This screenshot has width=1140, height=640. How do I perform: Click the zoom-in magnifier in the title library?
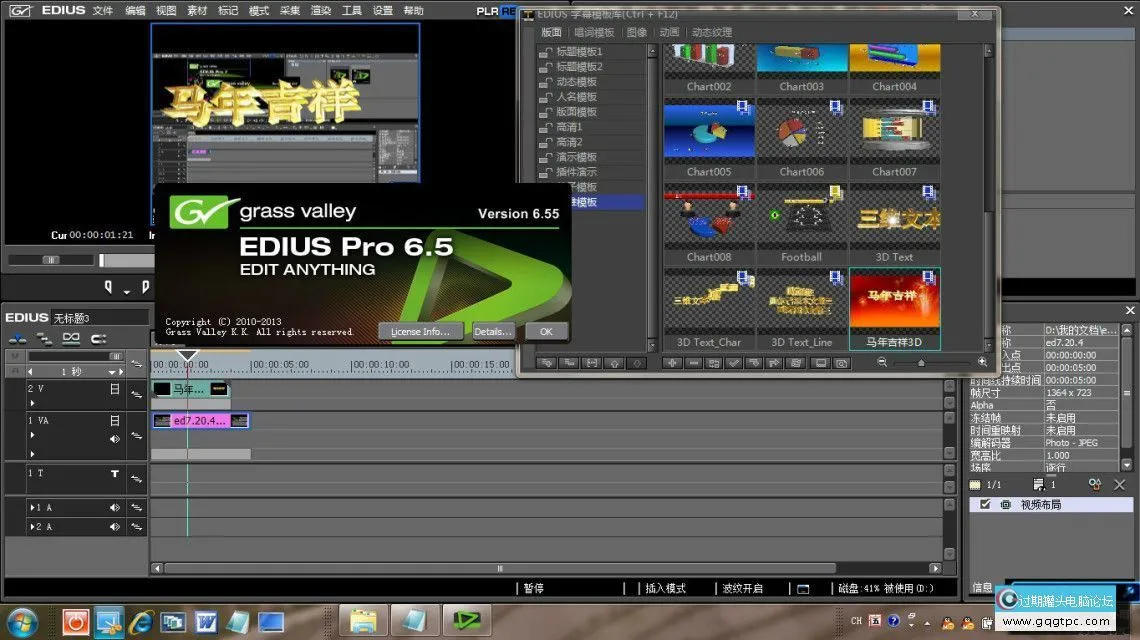click(982, 362)
